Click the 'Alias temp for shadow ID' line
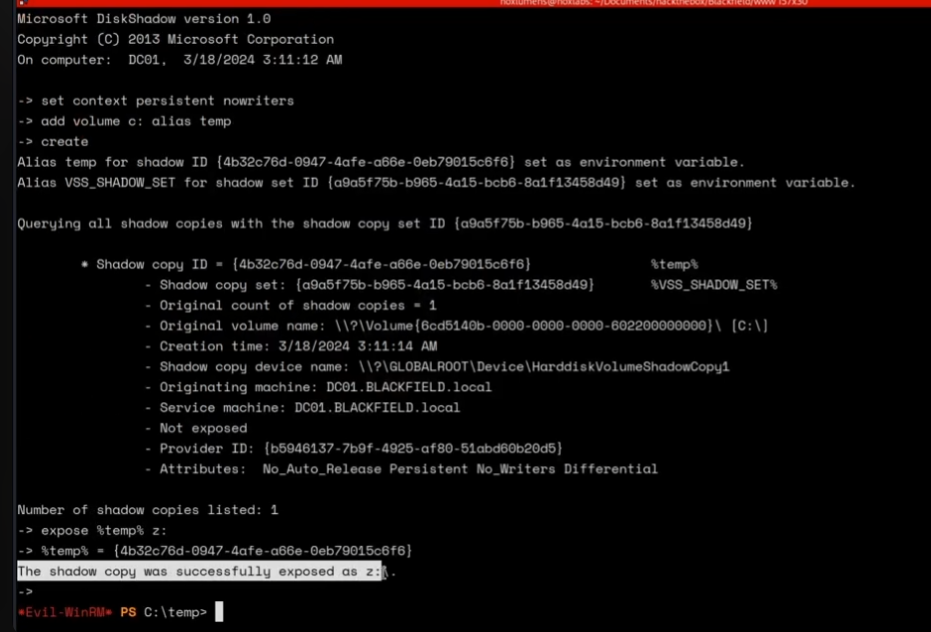Viewport: 931px width, 632px height. (x=381, y=162)
